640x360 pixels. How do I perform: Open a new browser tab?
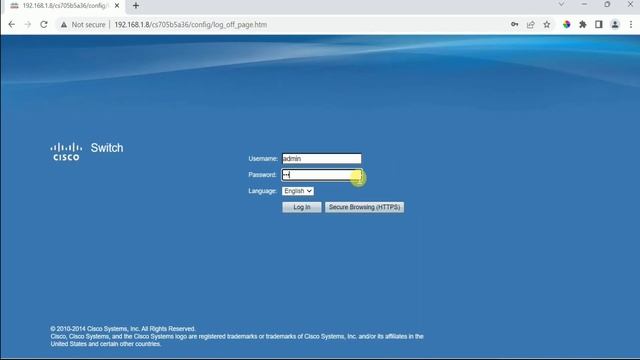pyautogui.click(x=136, y=6)
